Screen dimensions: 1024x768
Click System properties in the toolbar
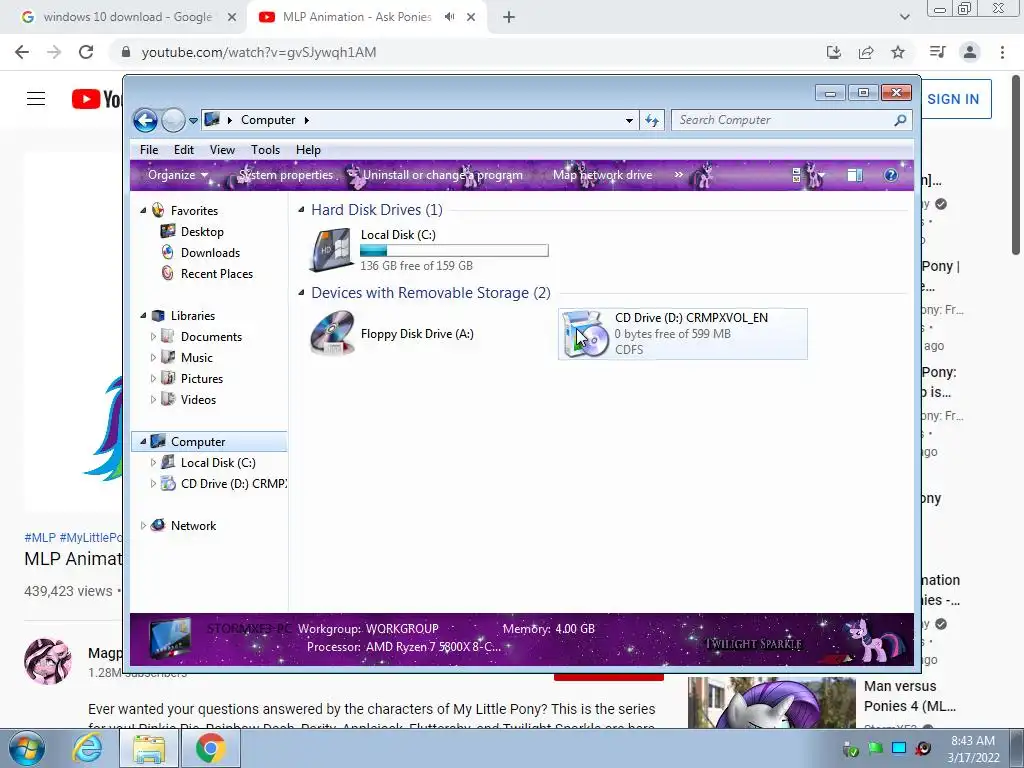coord(286,175)
